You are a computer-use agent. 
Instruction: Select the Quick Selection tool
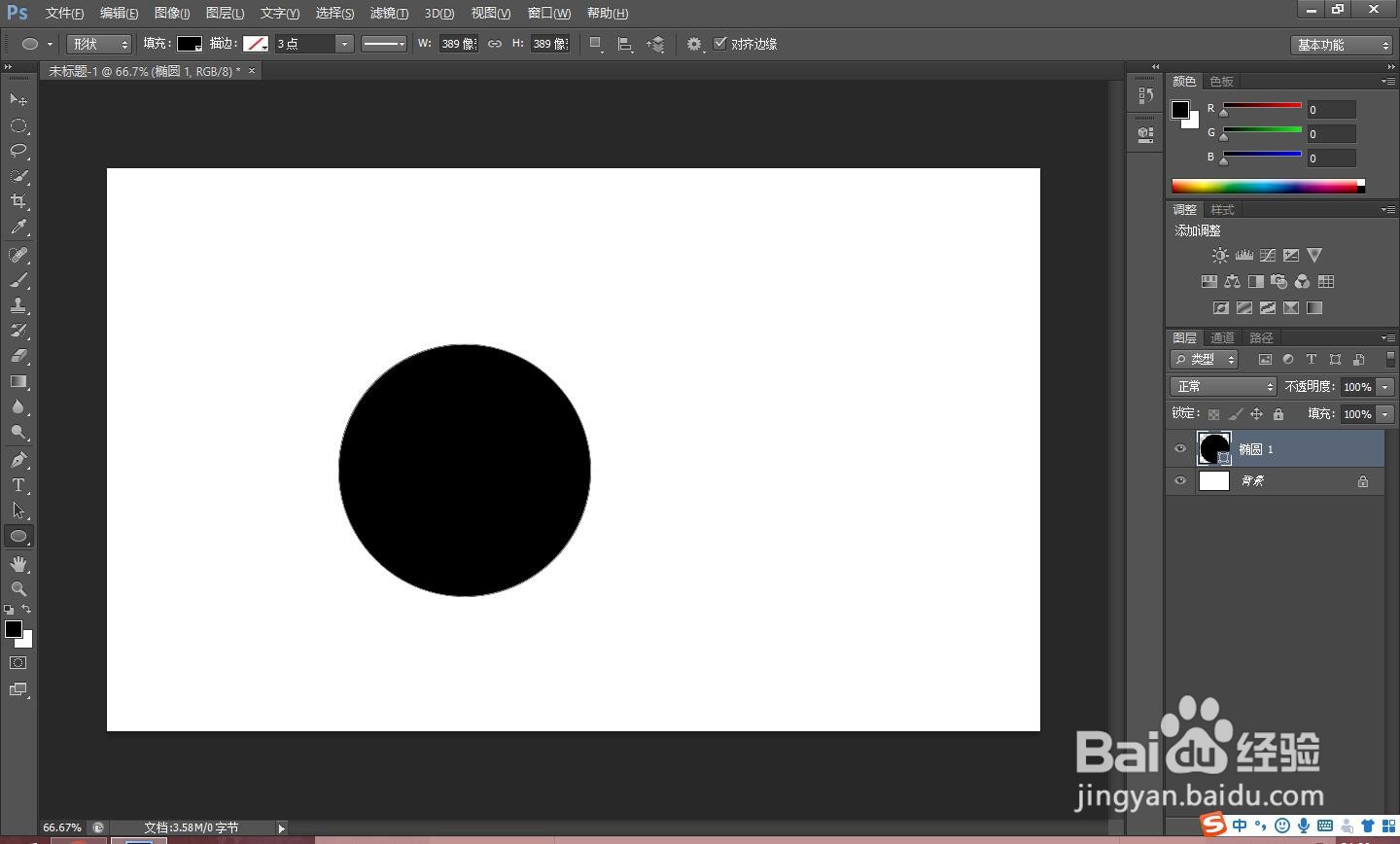click(x=17, y=176)
